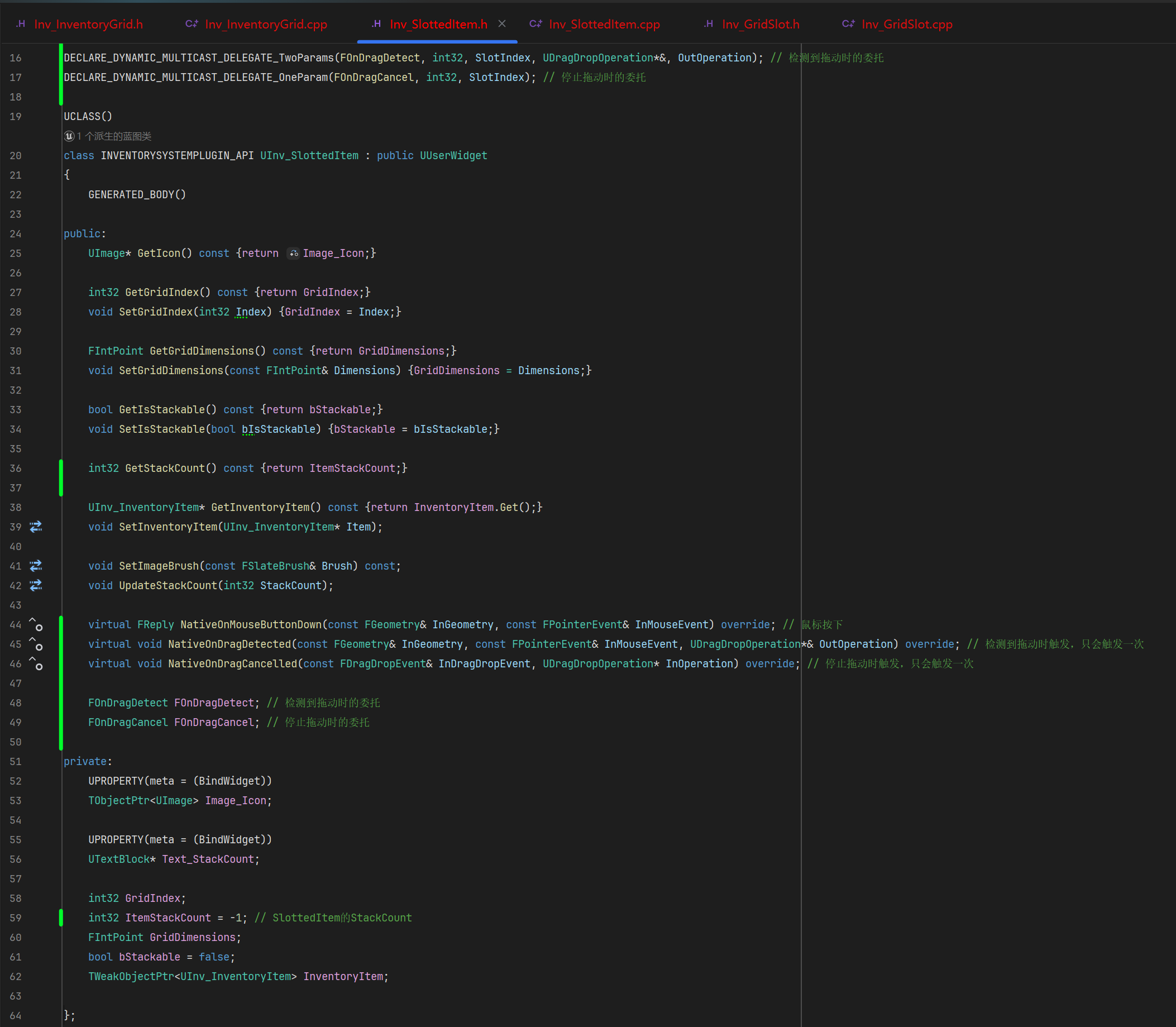Switch to the Inv_InventoryGrid.h tab
The height and width of the screenshot is (1027, 1176).
click(x=88, y=24)
